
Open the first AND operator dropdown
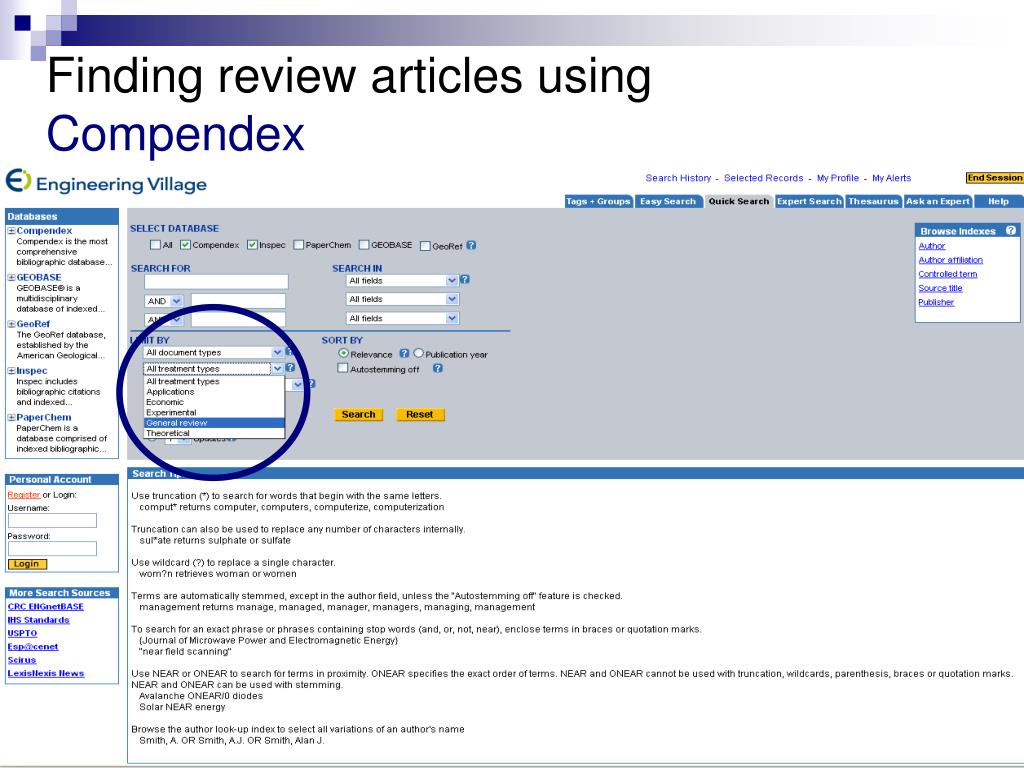tap(164, 301)
